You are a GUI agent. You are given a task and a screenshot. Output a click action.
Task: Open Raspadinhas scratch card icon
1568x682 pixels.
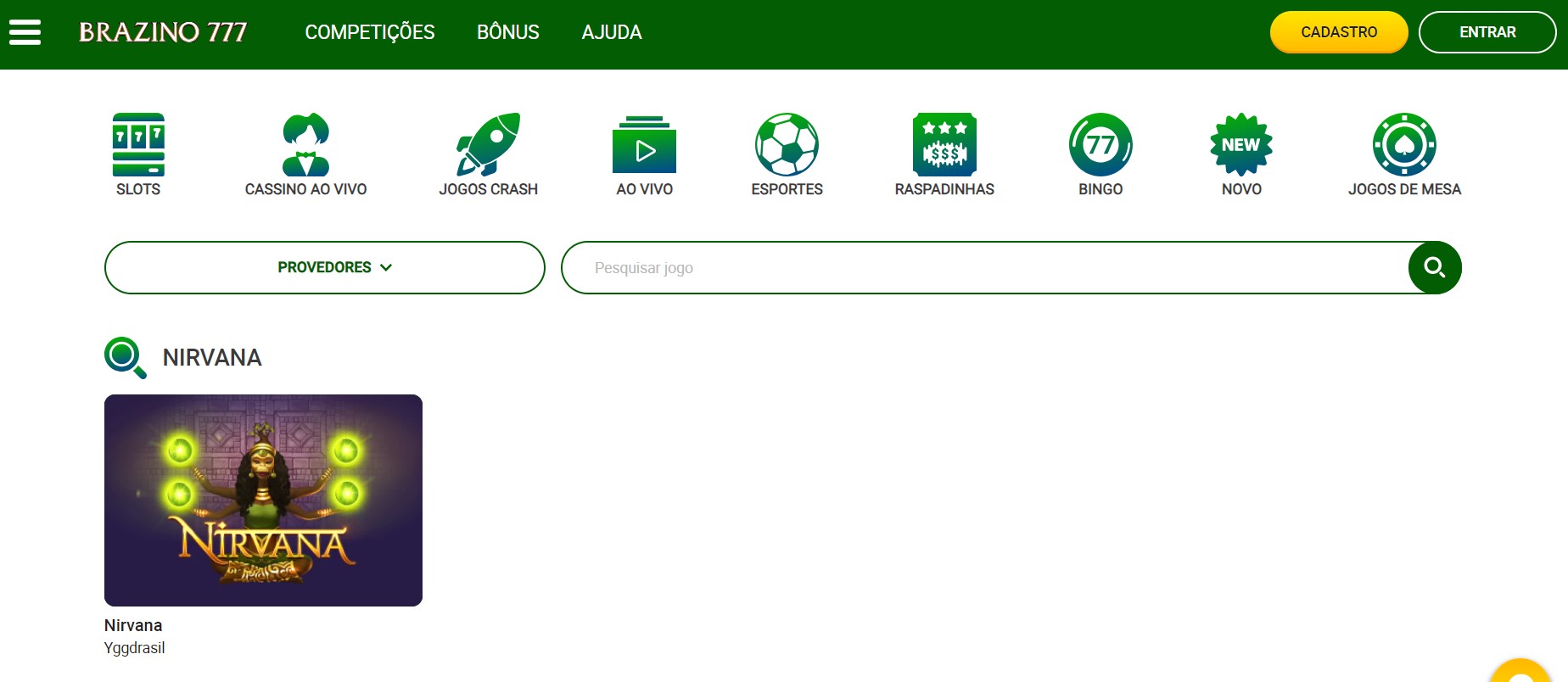coord(944,144)
